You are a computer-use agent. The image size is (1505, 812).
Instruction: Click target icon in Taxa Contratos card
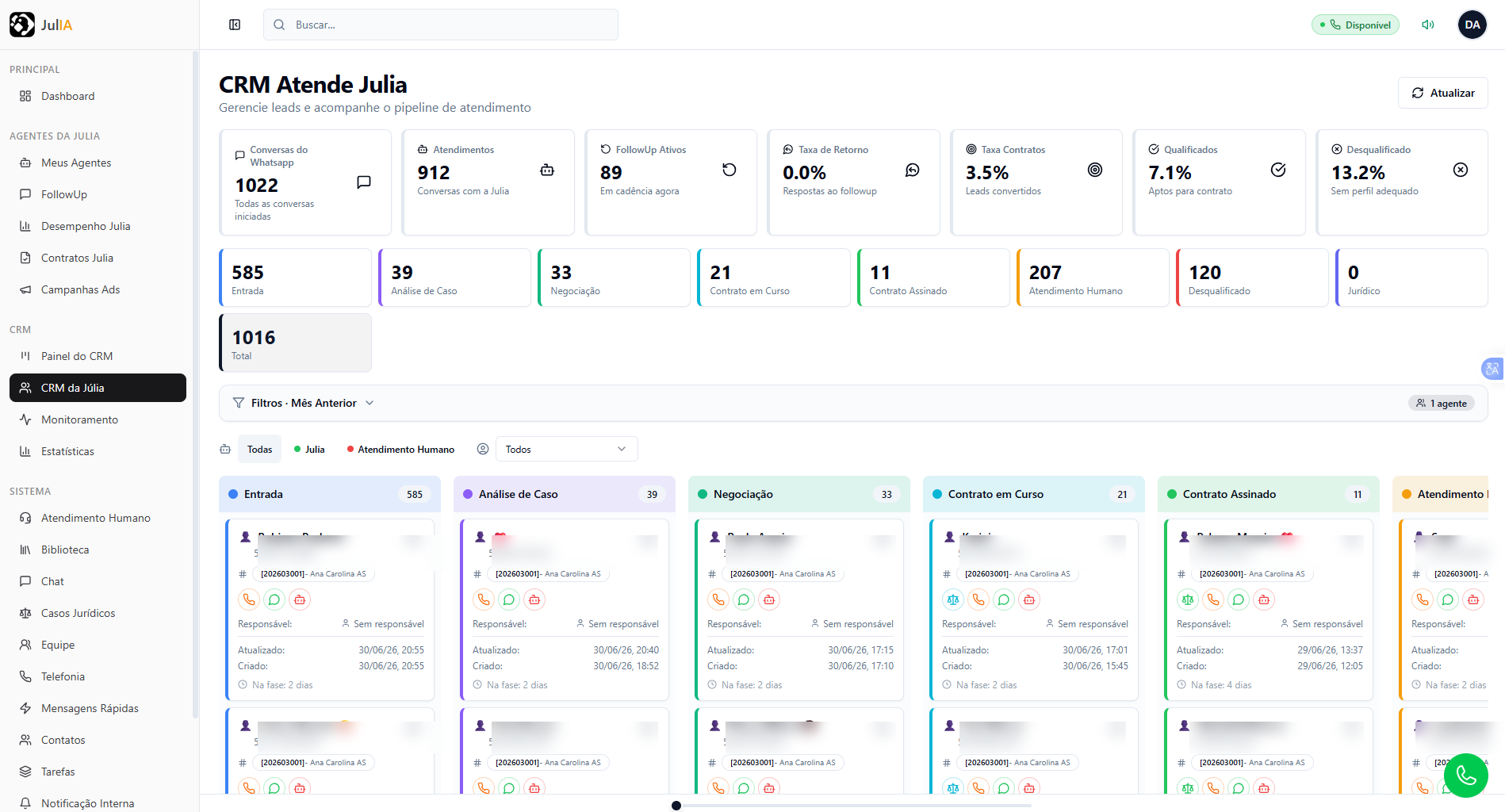point(1095,170)
